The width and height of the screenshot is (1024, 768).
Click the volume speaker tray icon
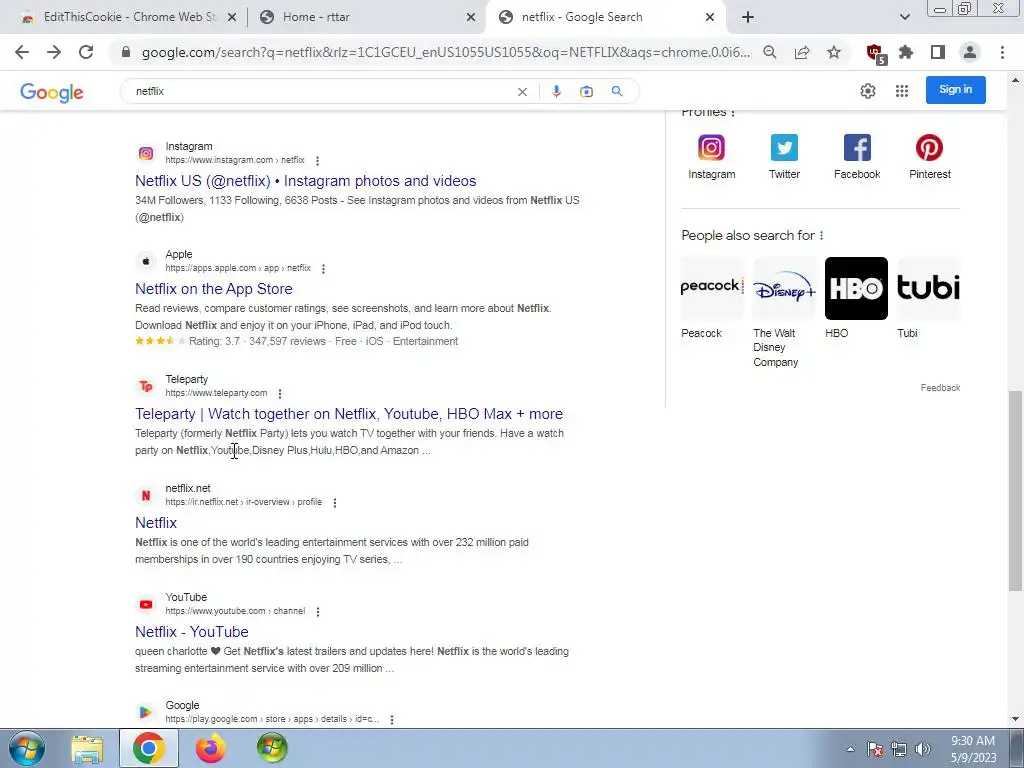[x=922, y=749]
